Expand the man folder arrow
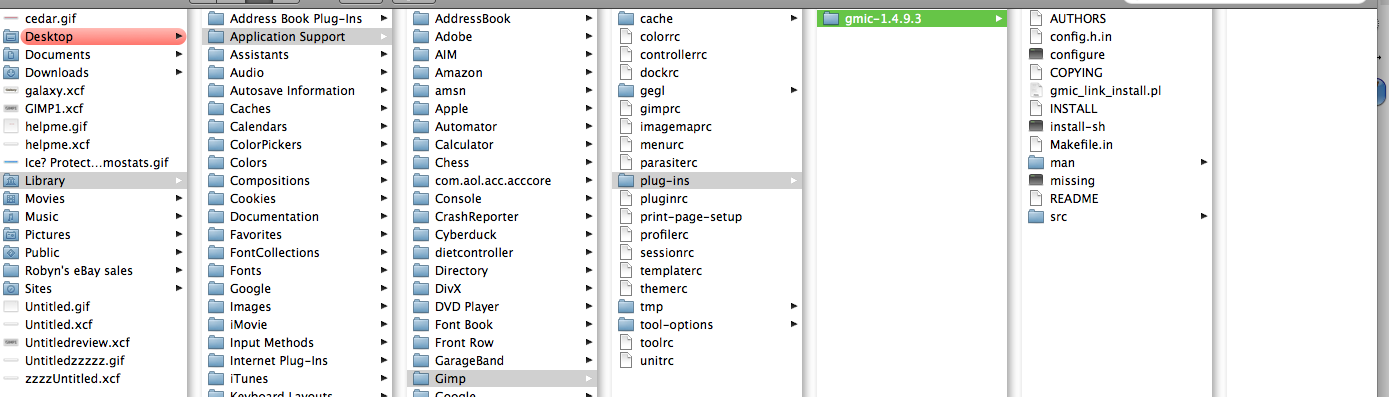Image resolution: width=1389 pixels, height=397 pixels. 1204,163
